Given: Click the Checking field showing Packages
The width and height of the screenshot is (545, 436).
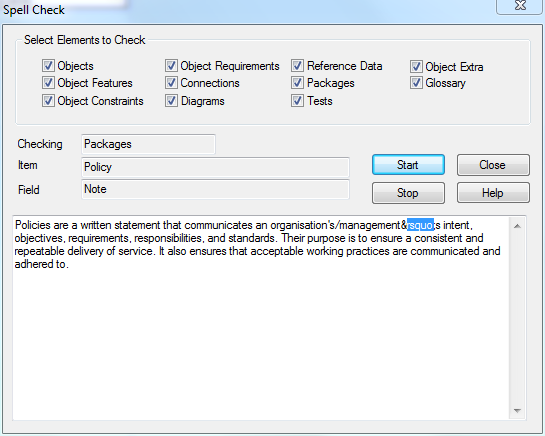Looking at the screenshot, I should coord(148,144).
